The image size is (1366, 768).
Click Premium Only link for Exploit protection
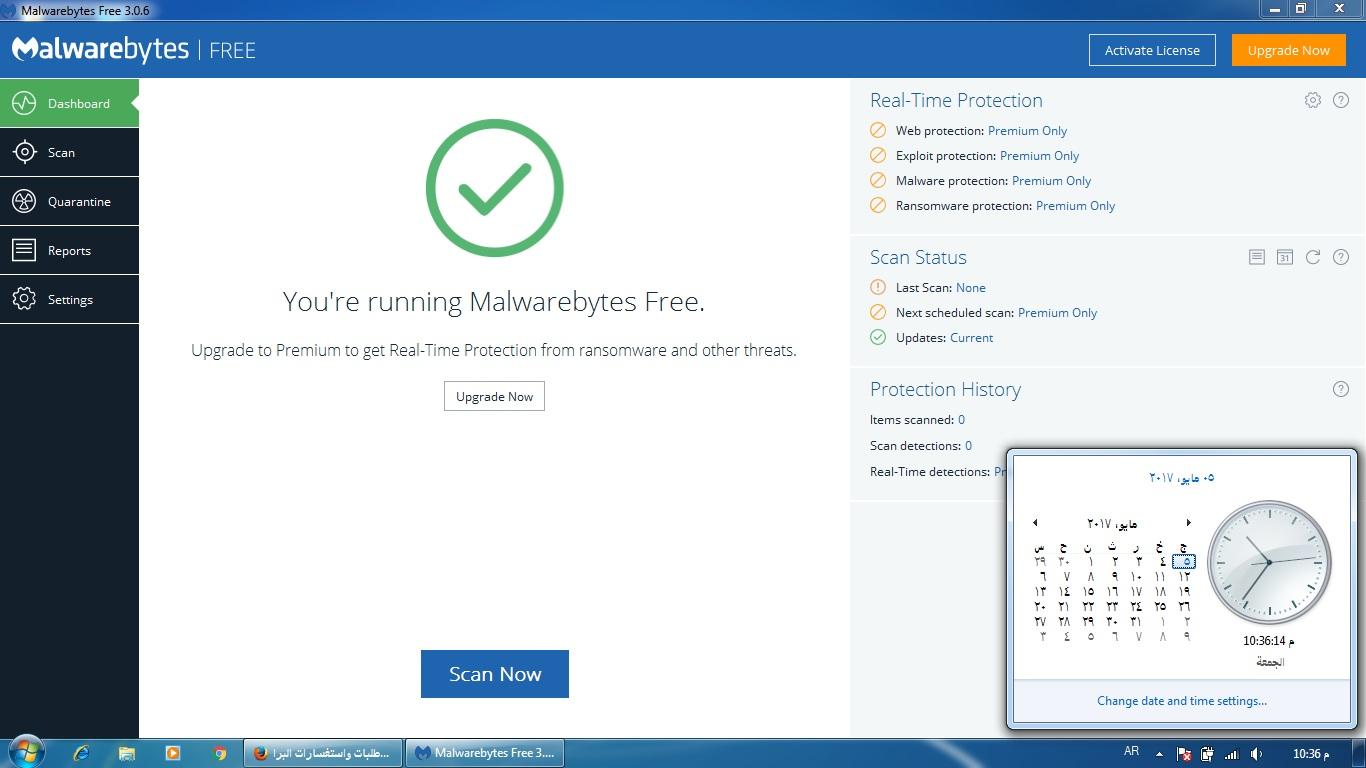coord(1039,155)
